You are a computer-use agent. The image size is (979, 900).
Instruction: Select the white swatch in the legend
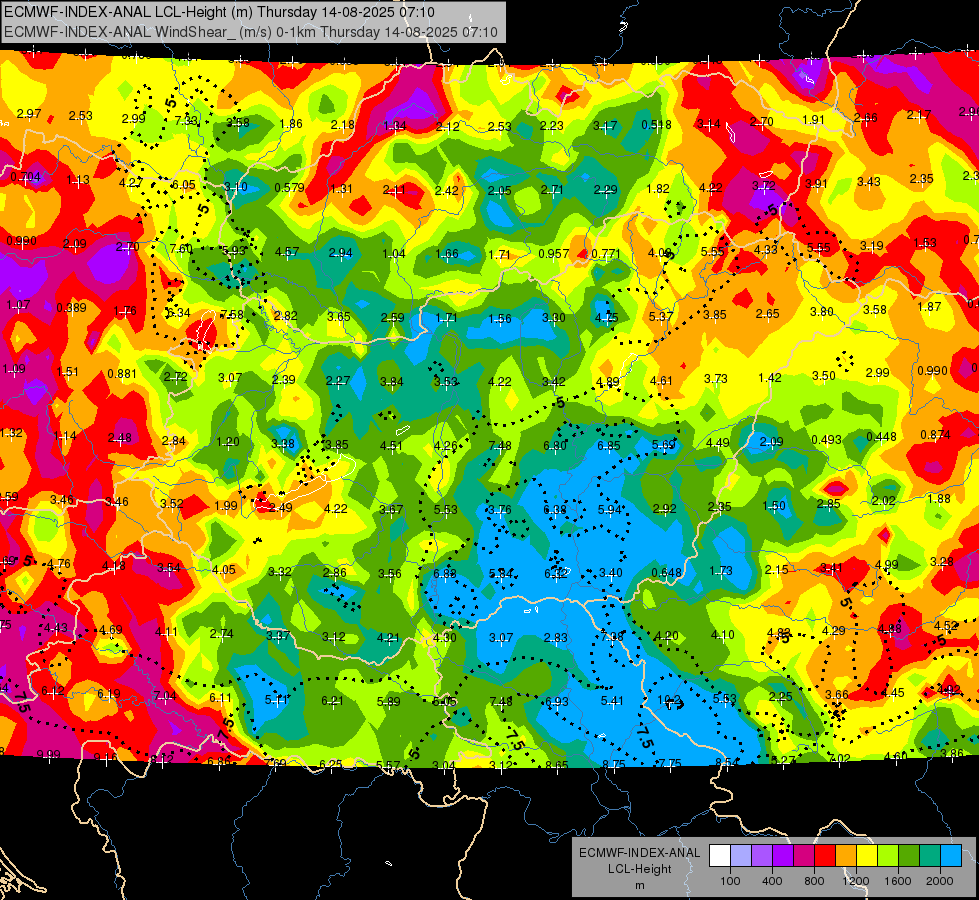coord(719,856)
